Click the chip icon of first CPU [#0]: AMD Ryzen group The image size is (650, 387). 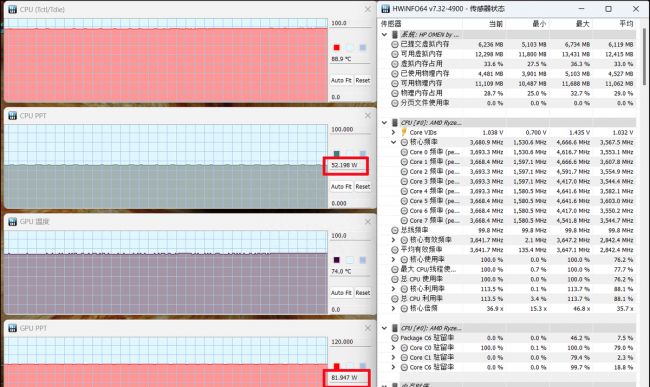[395, 123]
